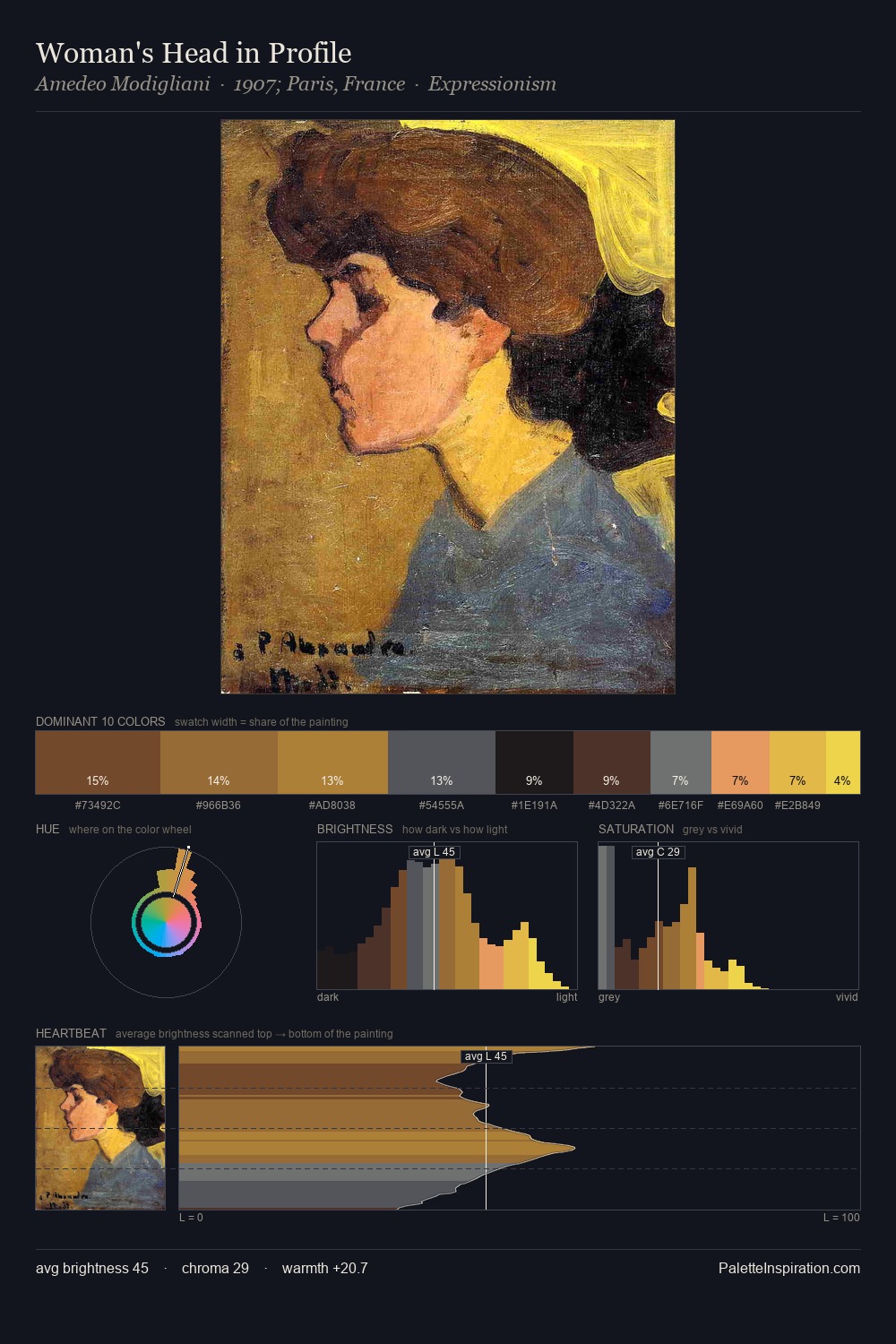Click the avg C 29 label in the saturation histogram
The height and width of the screenshot is (1344, 896).
coord(658,852)
